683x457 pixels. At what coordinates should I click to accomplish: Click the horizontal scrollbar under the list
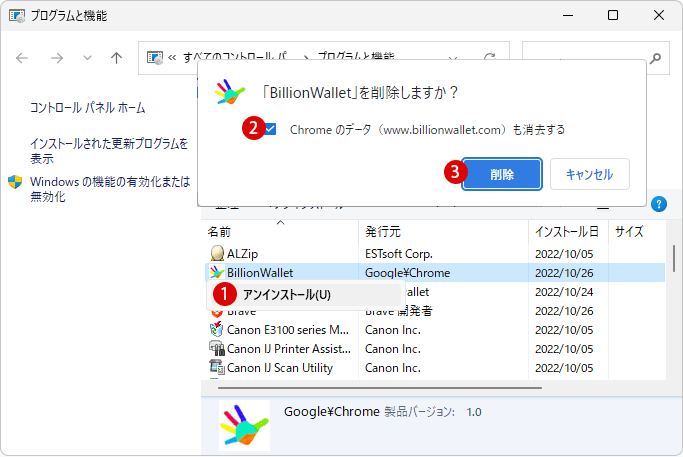click(380, 387)
